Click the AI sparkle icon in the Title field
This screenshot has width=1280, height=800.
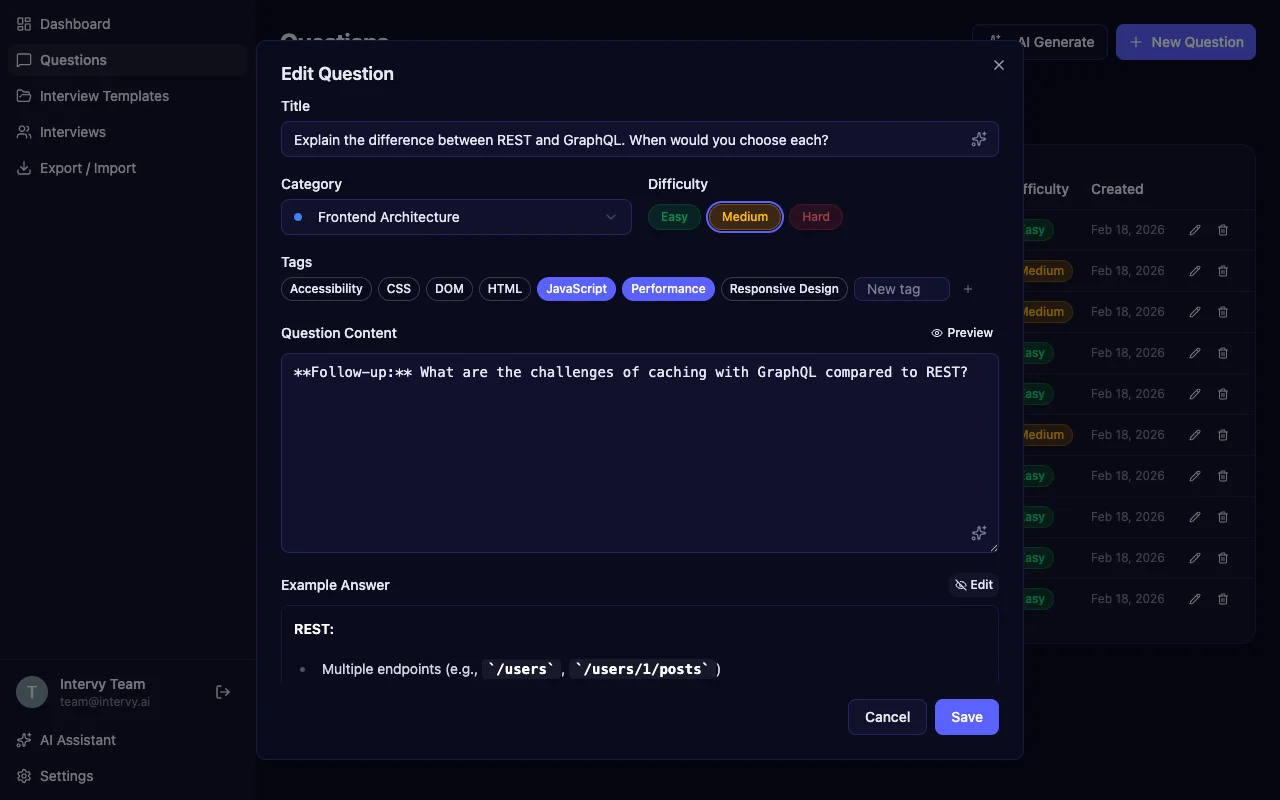[x=978, y=139]
